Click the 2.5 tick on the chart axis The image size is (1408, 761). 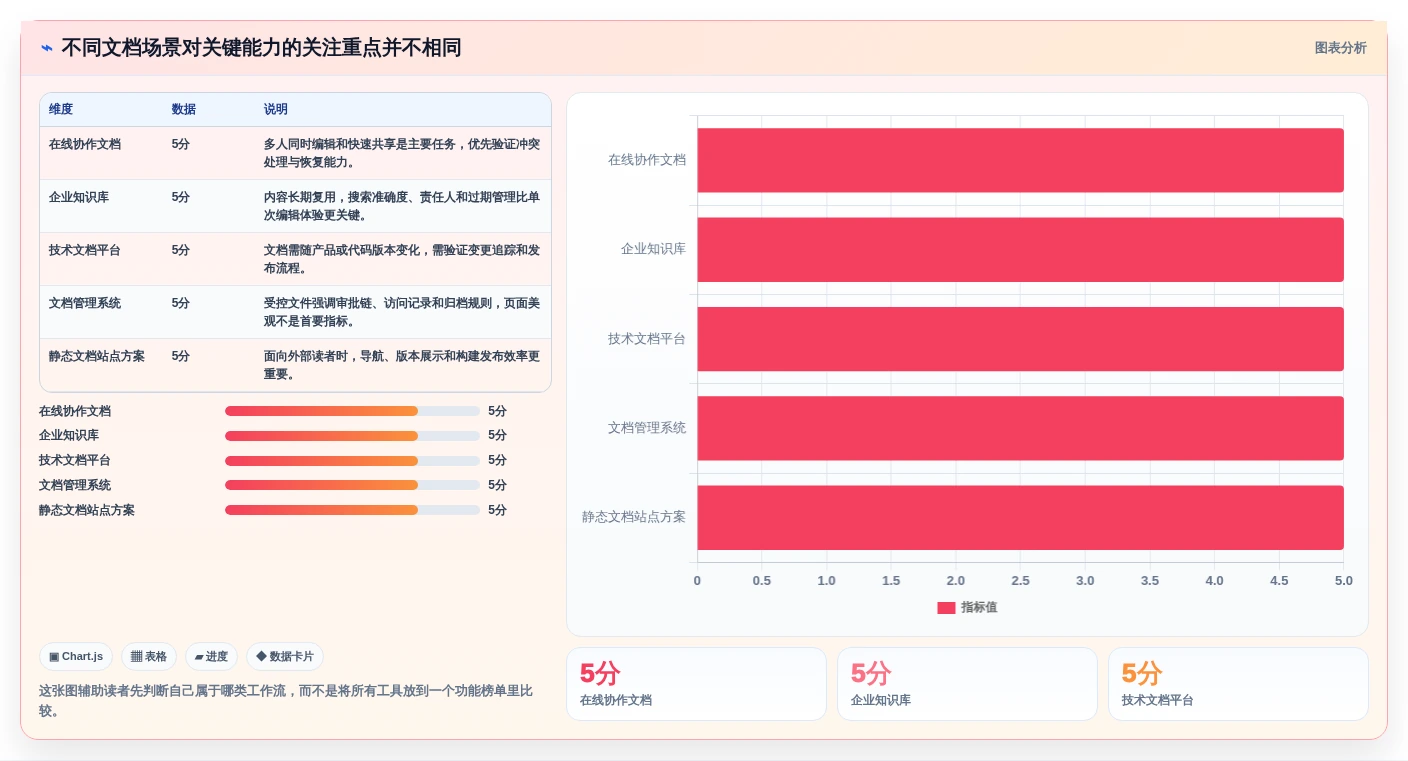(1020, 581)
